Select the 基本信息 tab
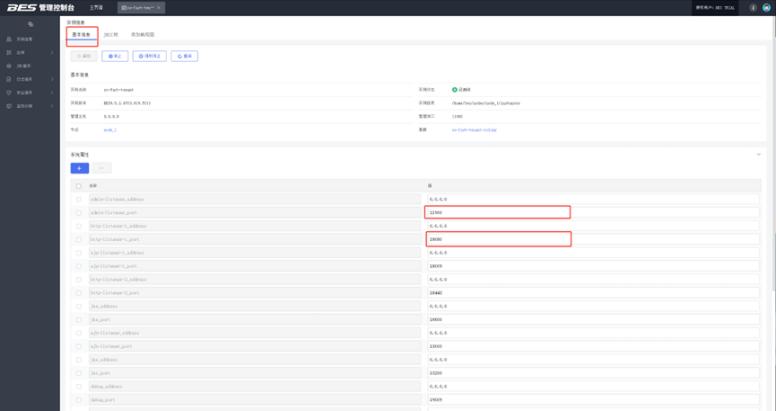Screen dimensions: 776x411 click(82, 35)
